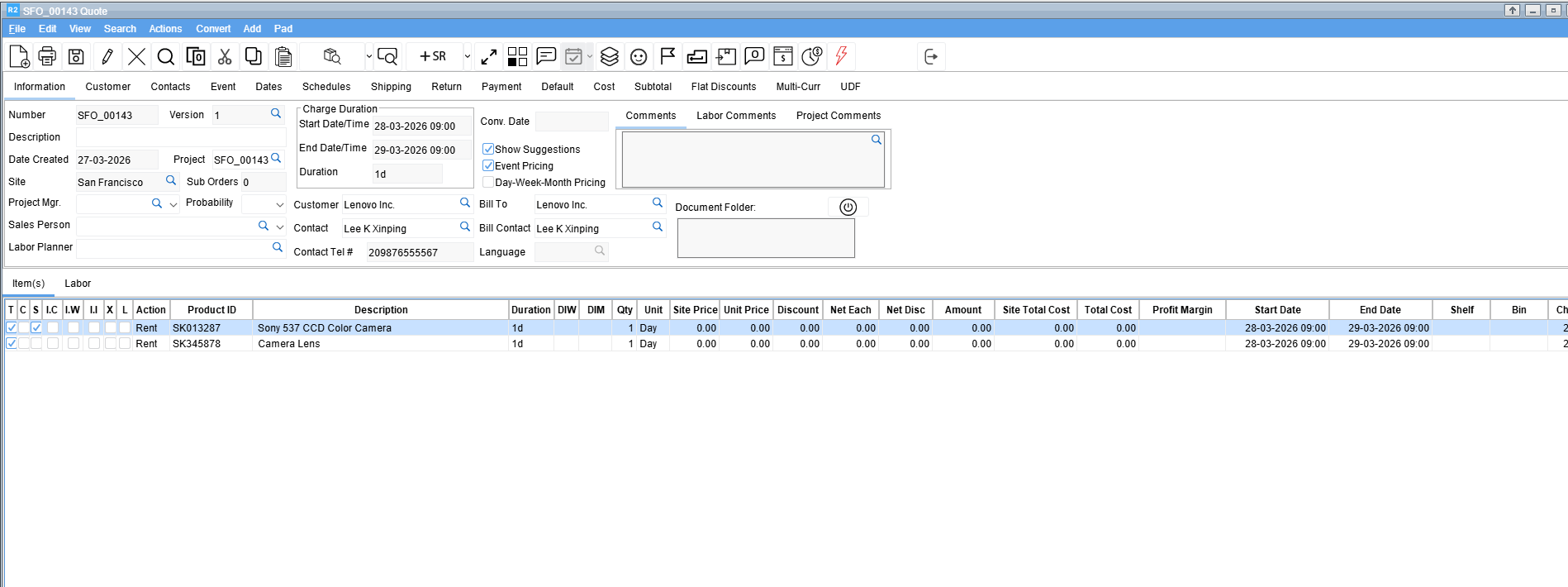Viewport: 1568px width, 587px height.
Task: Click the new document icon
Action: [19, 56]
